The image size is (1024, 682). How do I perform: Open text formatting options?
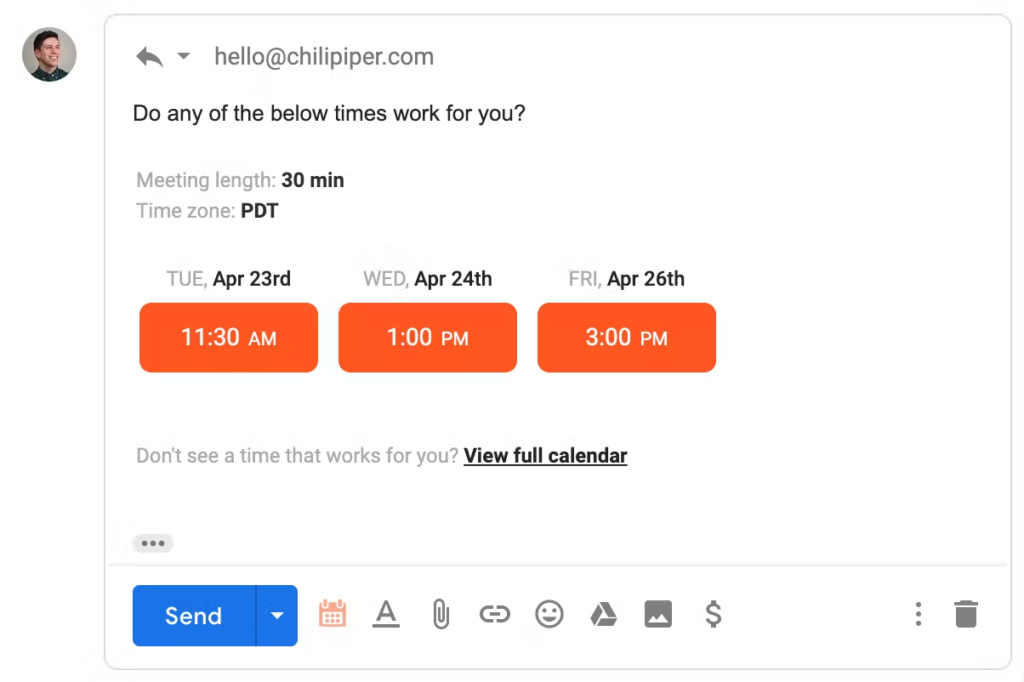pyautogui.click(x=386, y=614)
